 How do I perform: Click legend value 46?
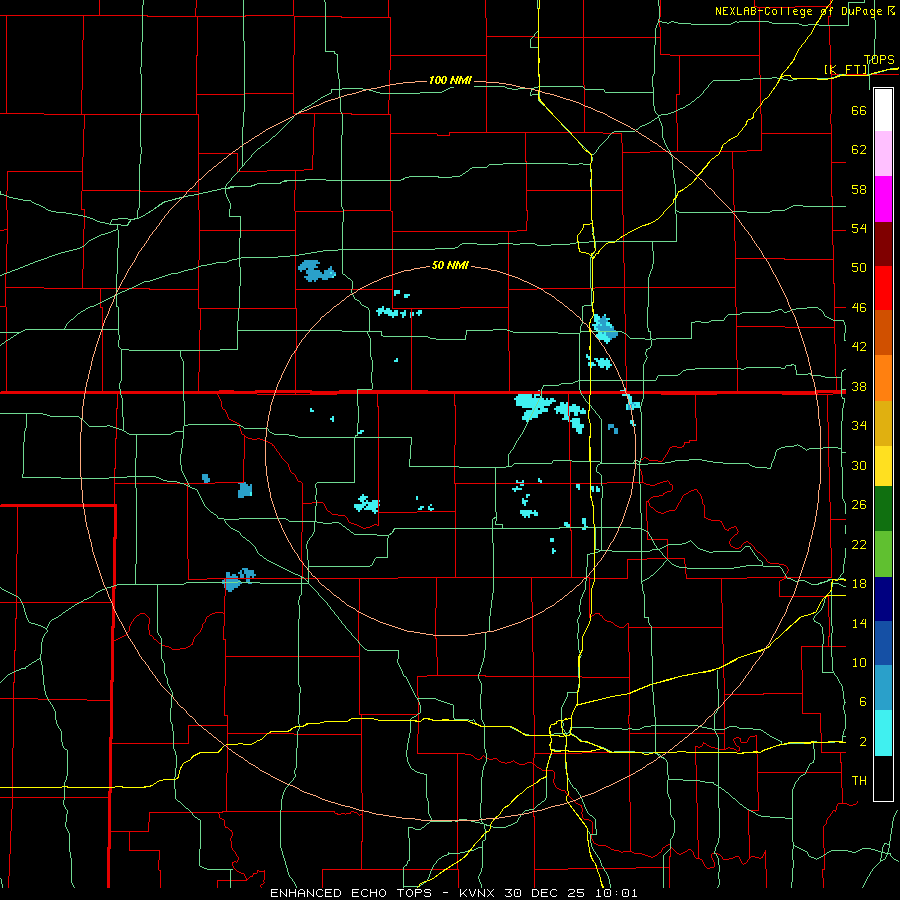(x=859, y=308)
